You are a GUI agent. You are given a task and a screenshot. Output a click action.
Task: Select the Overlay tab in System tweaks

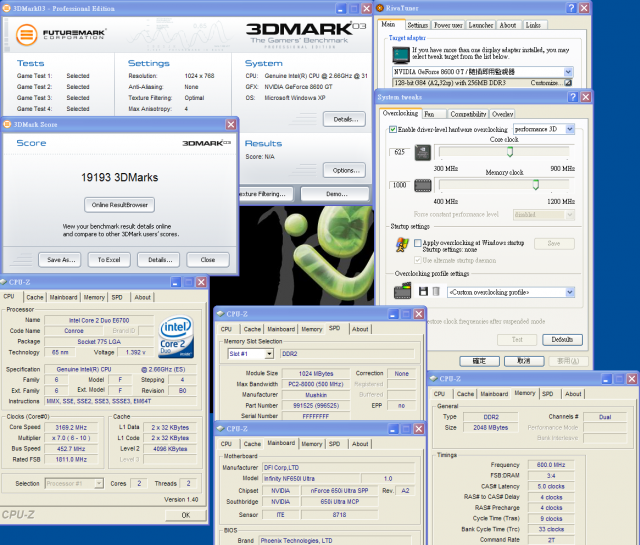[x=502, y=114]
